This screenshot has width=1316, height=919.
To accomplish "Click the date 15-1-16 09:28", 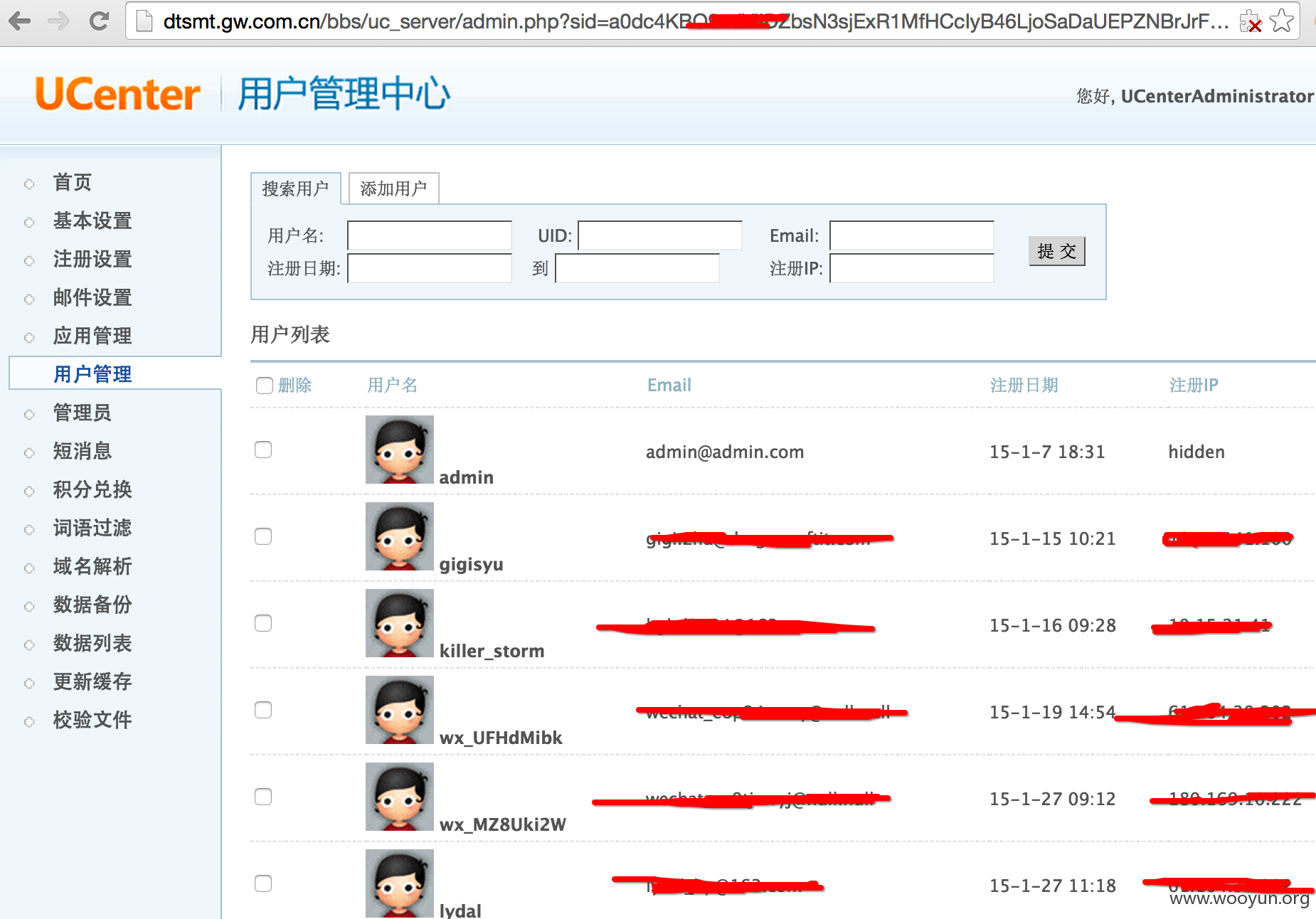I will coord(1053,626).
